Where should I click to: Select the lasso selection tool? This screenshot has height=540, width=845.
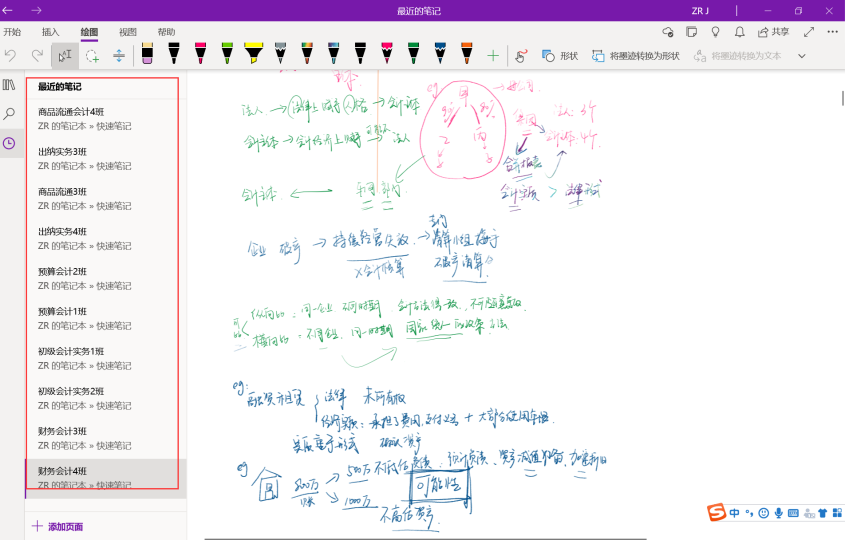[x=92, y=56]
